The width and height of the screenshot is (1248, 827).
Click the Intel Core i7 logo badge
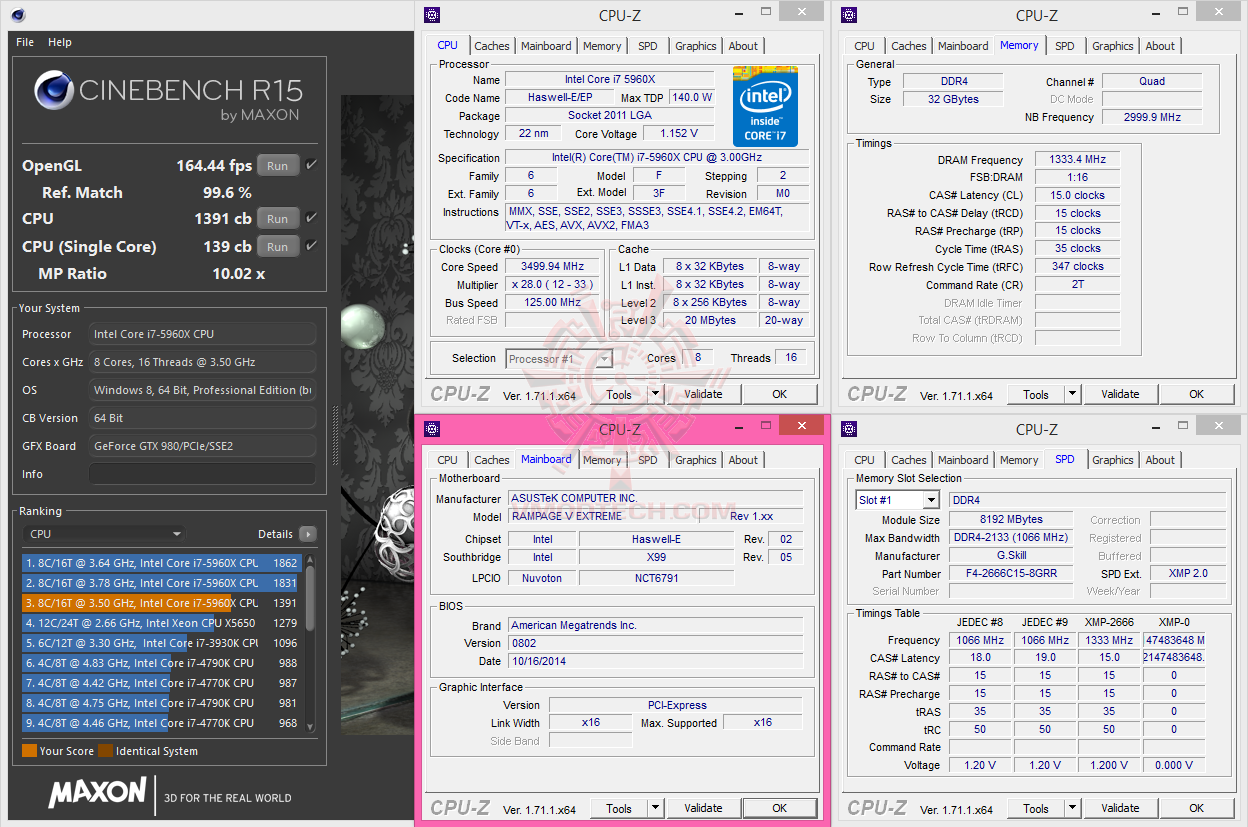[x=765, y=106]
